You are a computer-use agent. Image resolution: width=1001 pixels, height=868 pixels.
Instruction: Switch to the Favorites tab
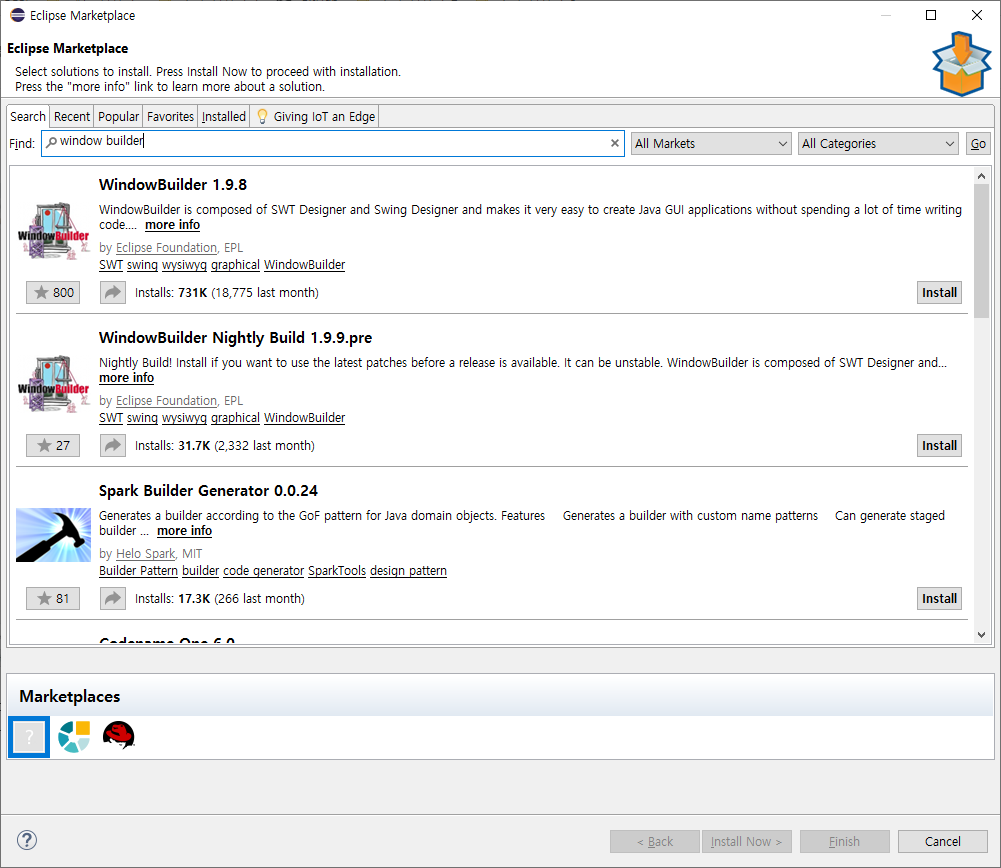(170, 116)
